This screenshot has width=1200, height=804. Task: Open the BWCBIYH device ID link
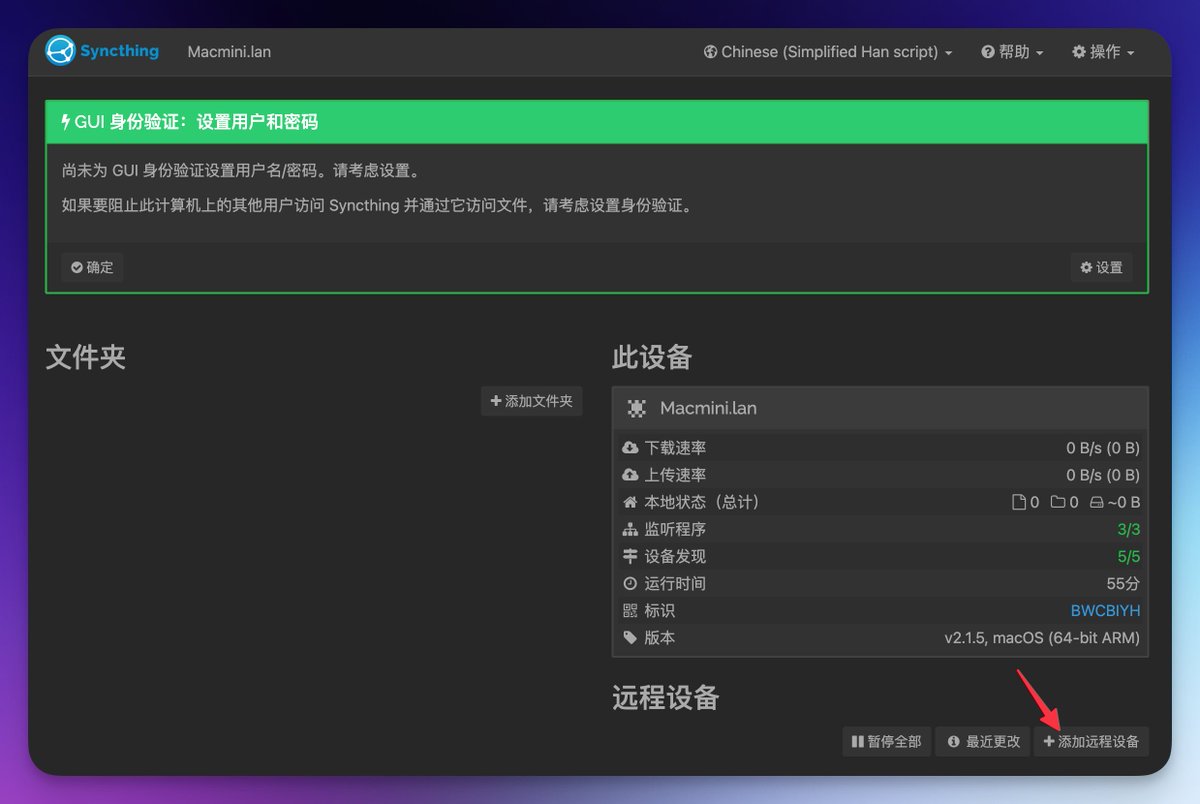pos(1105,610)
